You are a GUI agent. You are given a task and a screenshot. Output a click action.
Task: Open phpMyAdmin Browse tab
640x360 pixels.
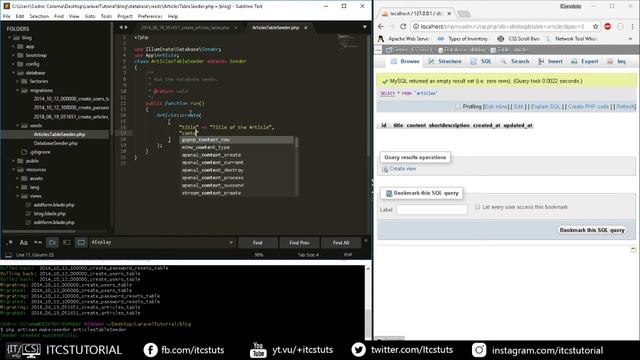[405, 61]
